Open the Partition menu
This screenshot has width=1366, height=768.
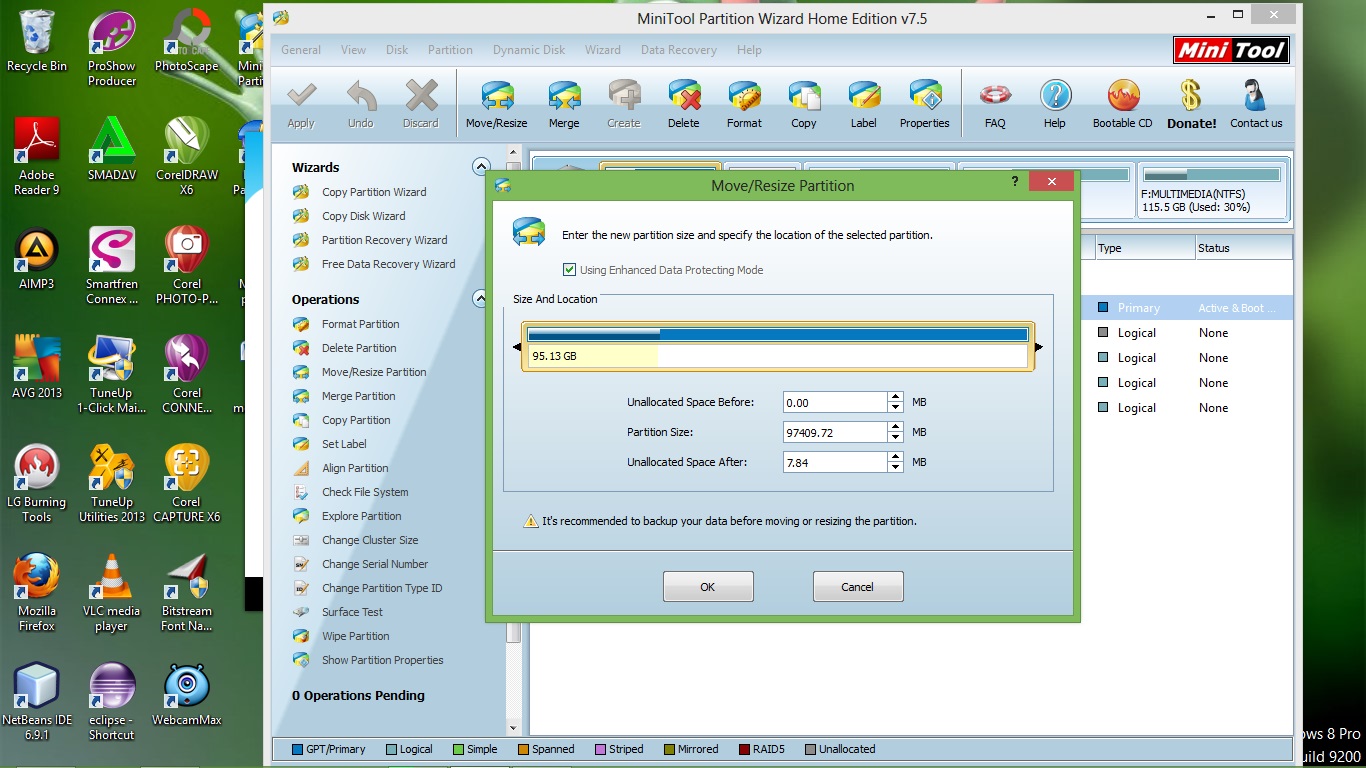pos(450,50)
